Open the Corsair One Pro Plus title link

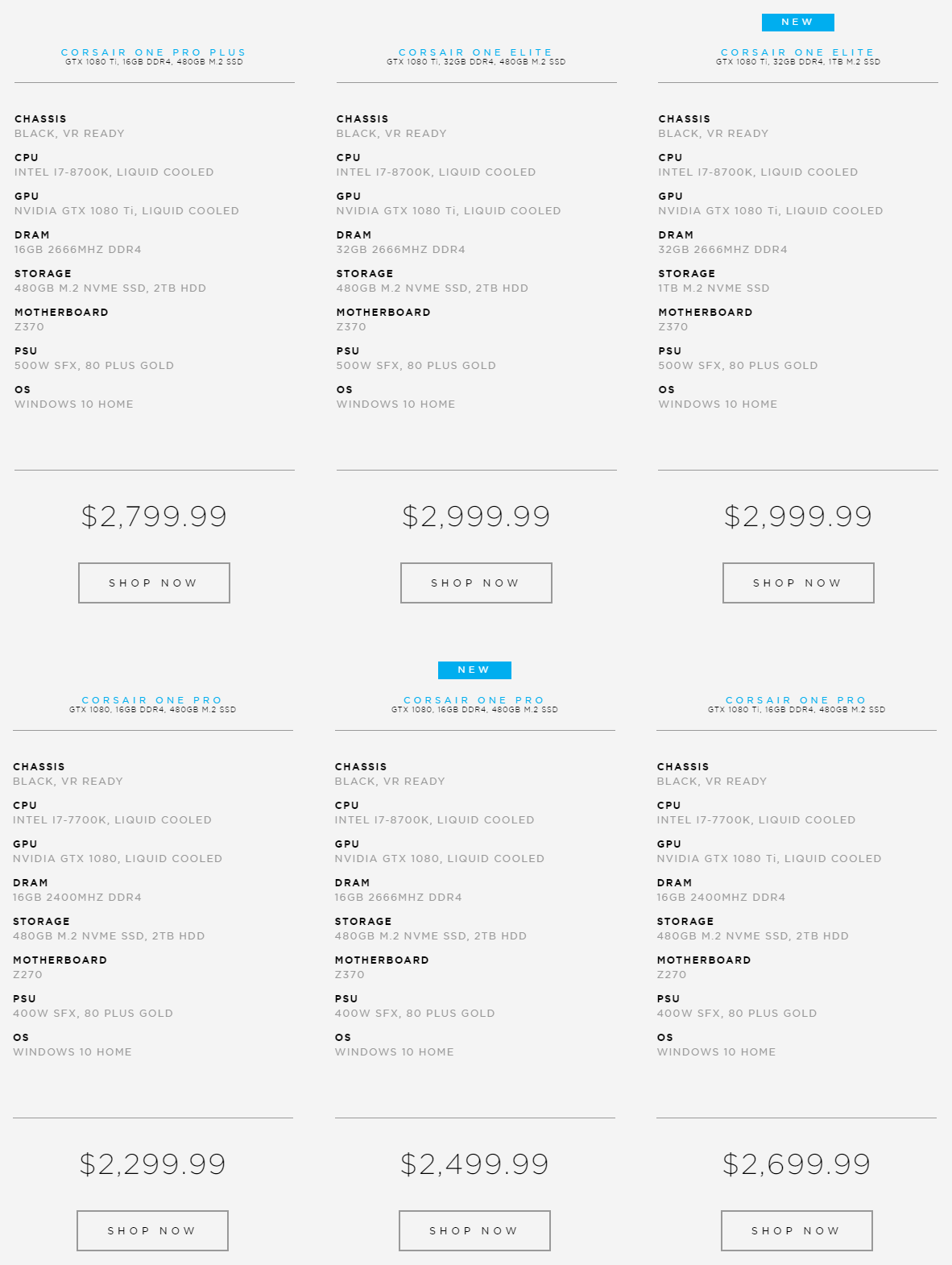click(154, 52)
